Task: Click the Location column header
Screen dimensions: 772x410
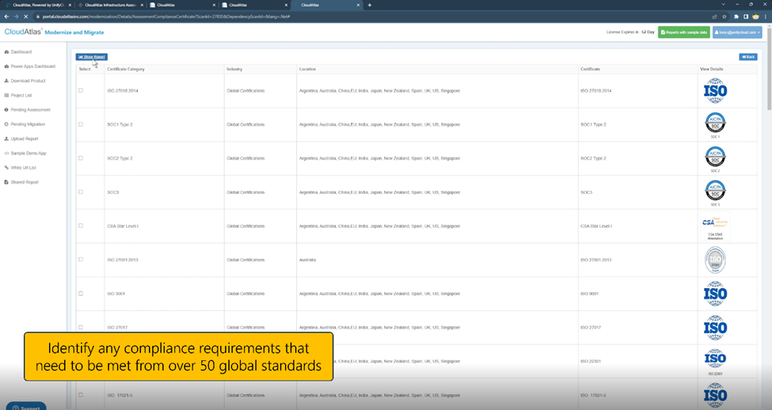Action: click(307, 69)
